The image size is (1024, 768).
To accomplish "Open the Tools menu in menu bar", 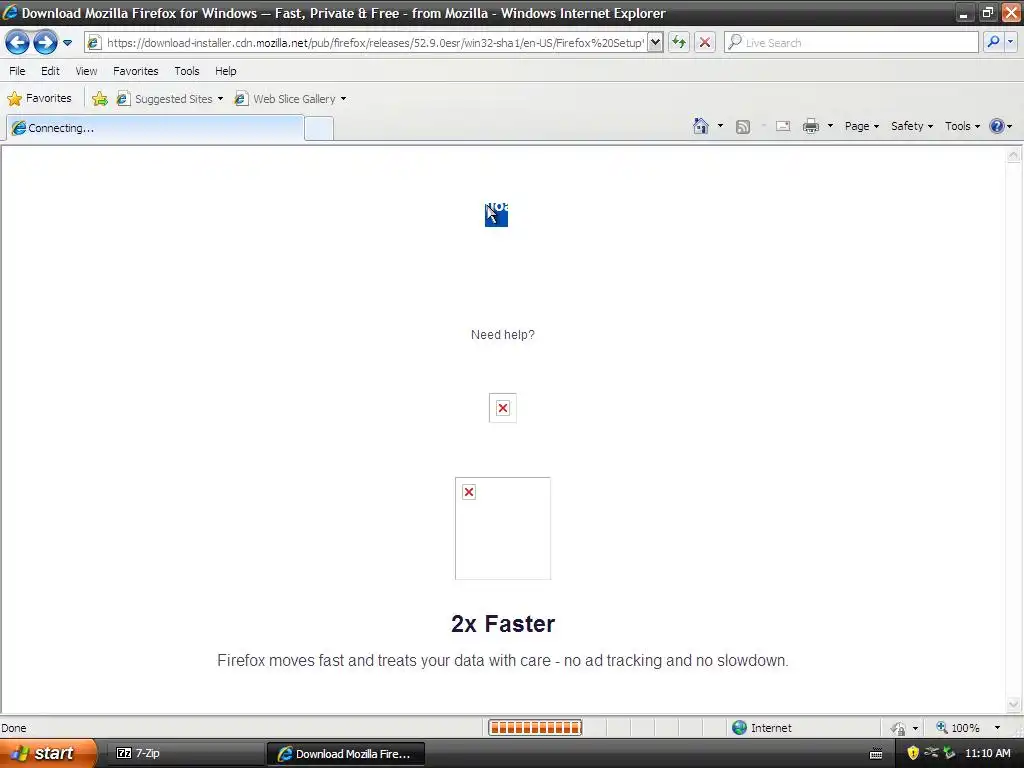I will [x=187, y=71].
